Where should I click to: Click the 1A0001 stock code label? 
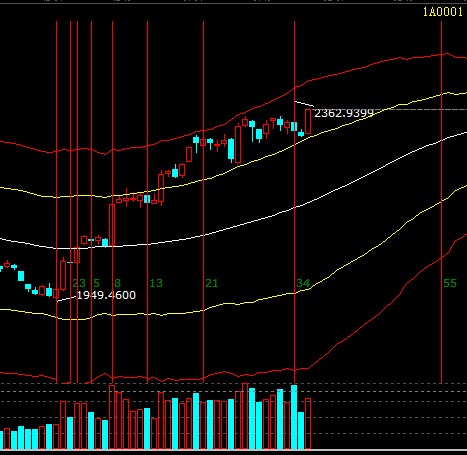443,12
